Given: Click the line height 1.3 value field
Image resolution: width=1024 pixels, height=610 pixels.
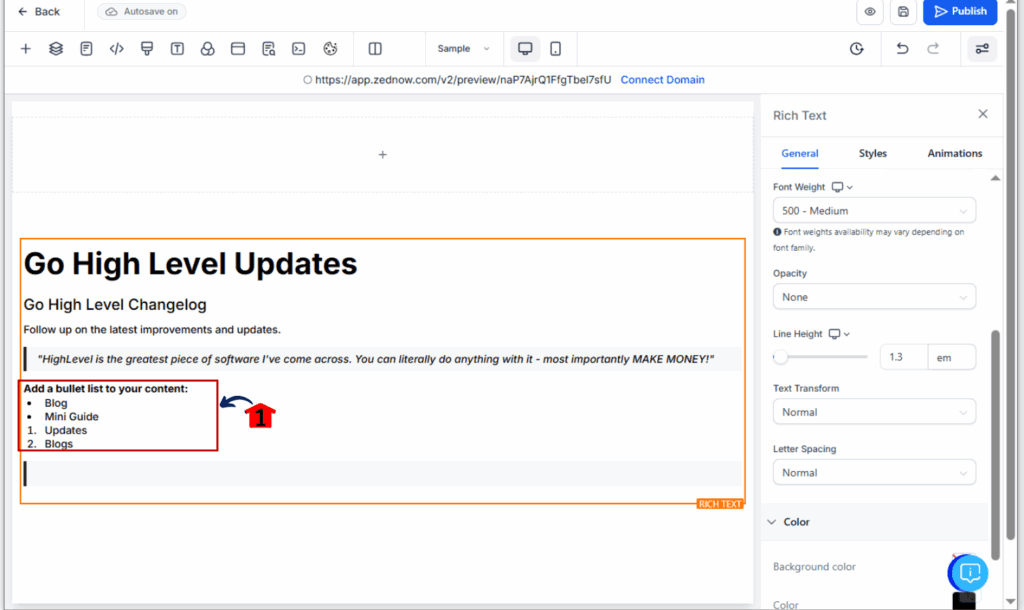Looking at the screenshot, I should 903,357.
